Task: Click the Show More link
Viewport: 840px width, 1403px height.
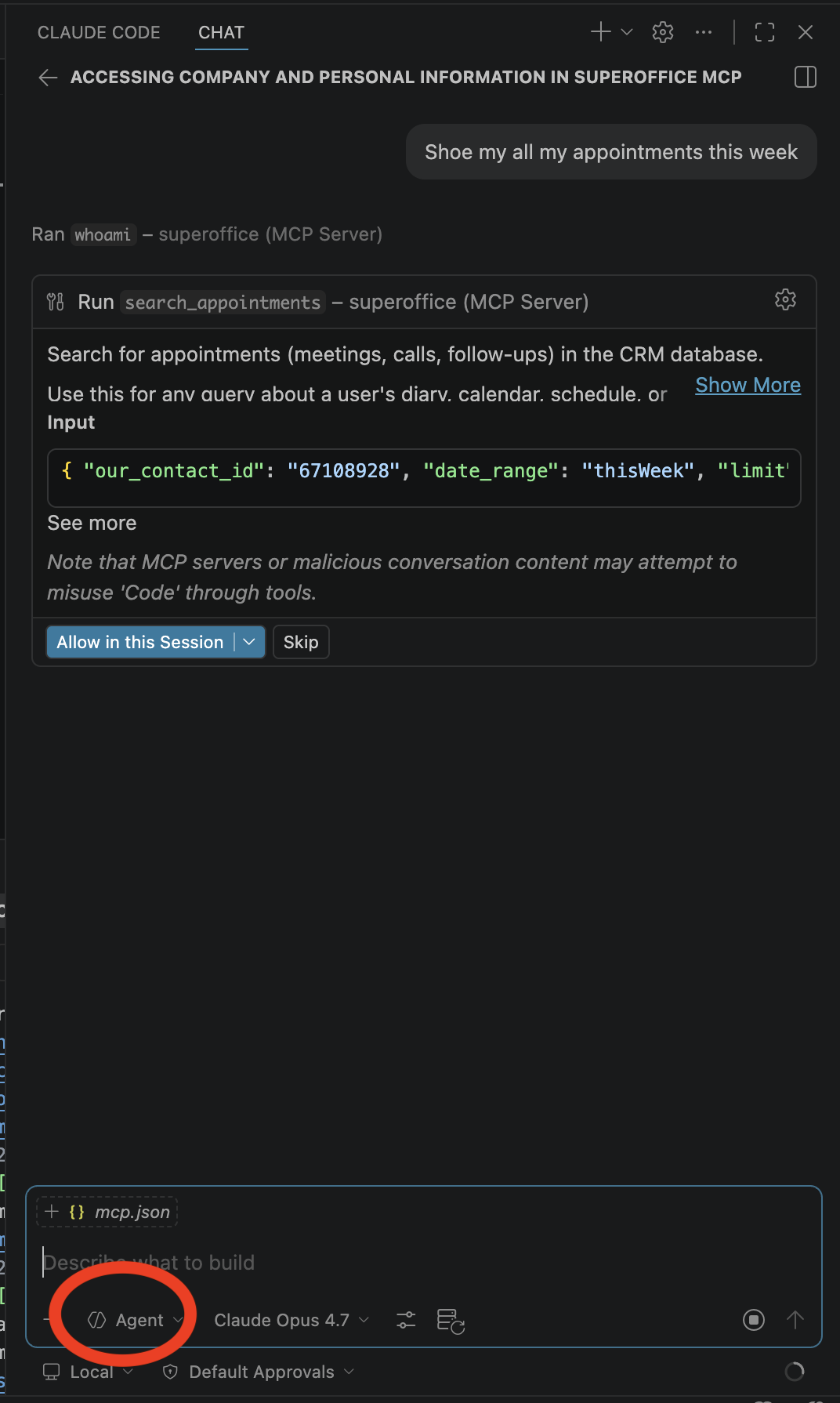Action: 748,385
